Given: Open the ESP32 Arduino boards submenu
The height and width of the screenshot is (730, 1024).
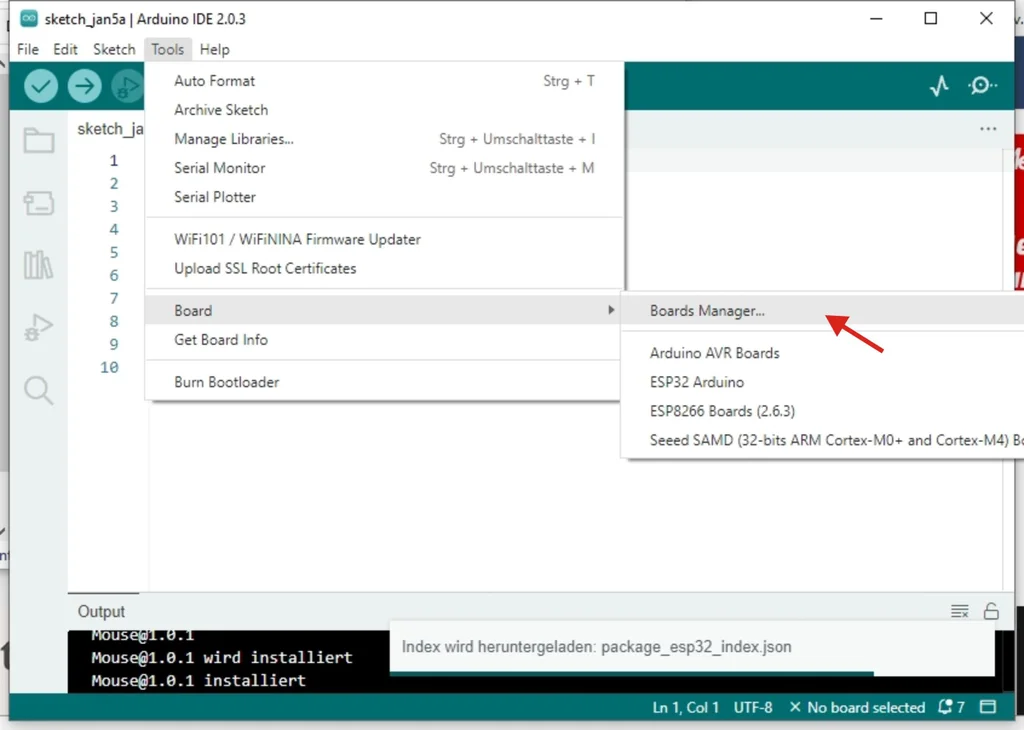Looking at the screenshot, I should click(697, 382).
